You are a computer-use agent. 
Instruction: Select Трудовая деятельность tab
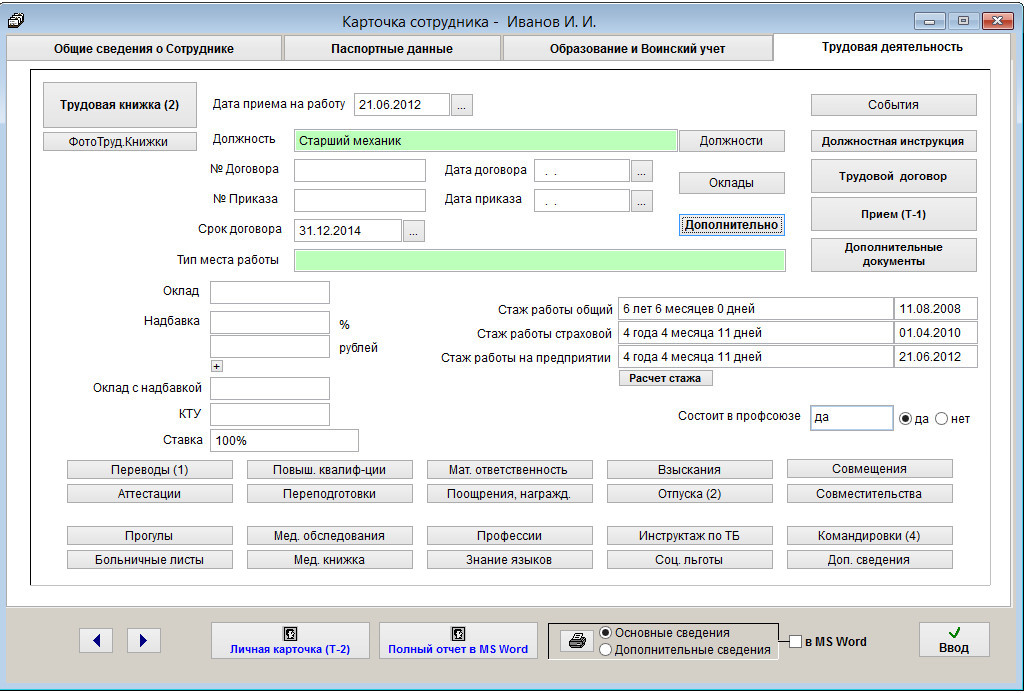(892, 47)
